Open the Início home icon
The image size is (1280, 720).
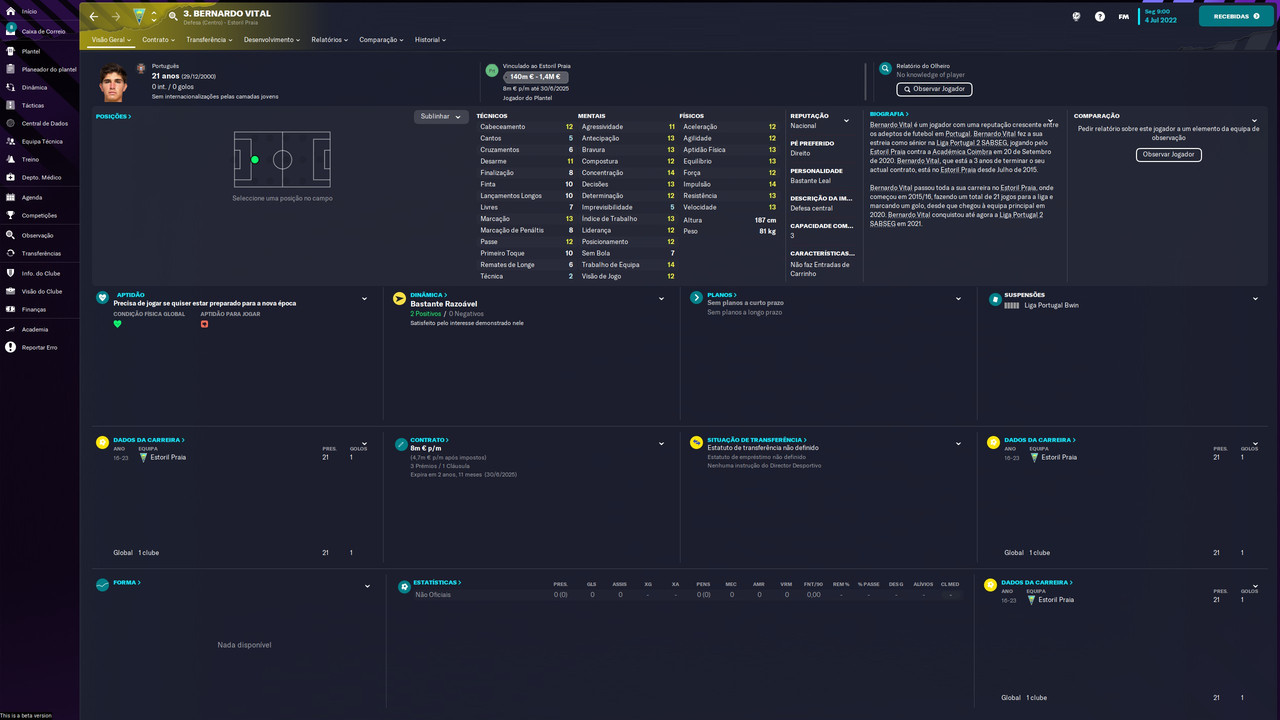10,11
